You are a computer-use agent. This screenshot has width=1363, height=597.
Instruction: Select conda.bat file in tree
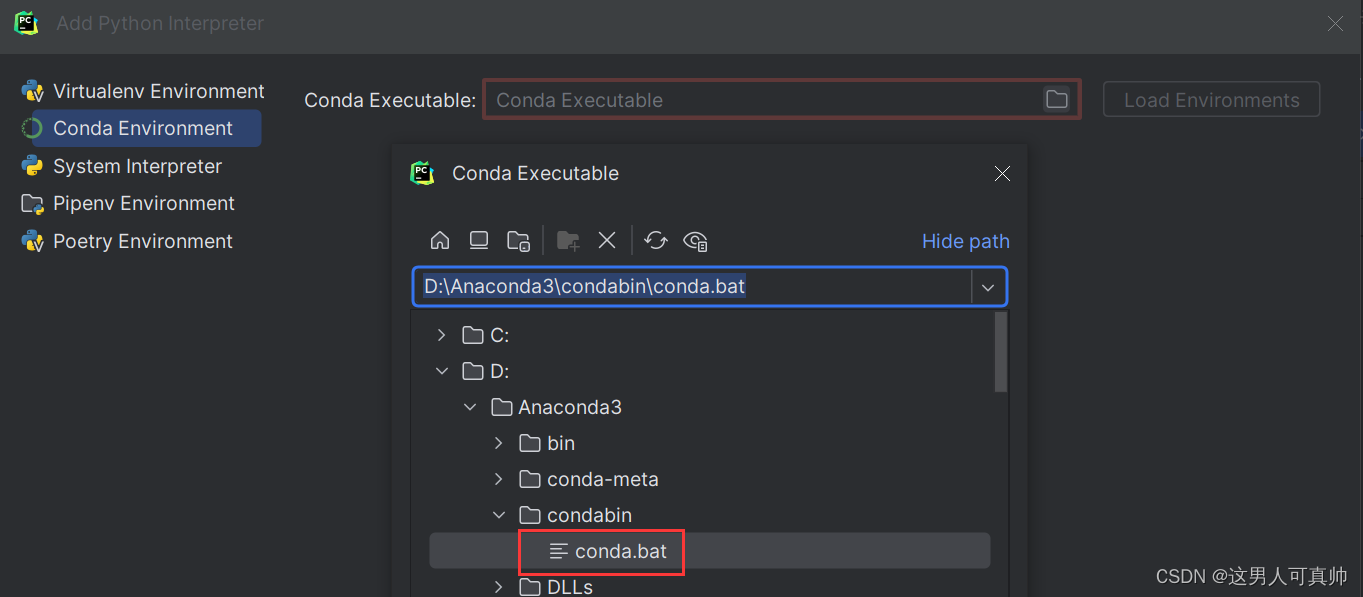click(709, 551)
